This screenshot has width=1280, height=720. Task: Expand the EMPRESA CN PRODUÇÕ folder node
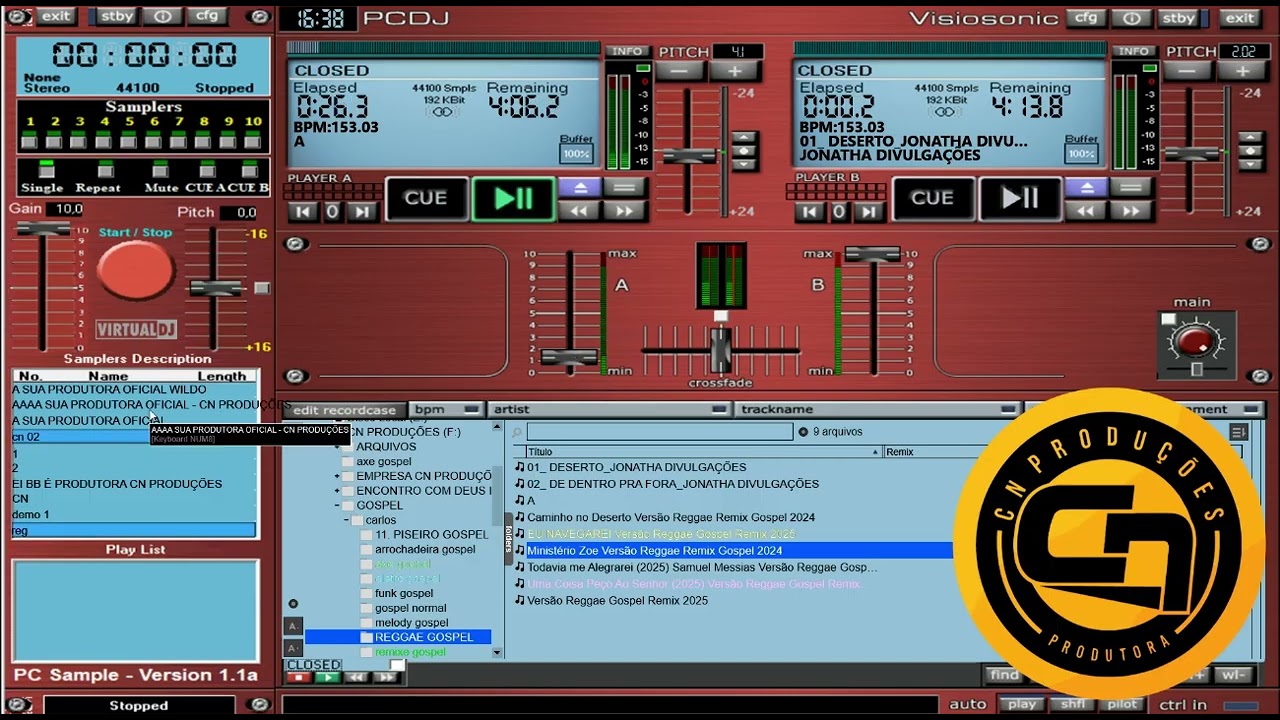337,477
